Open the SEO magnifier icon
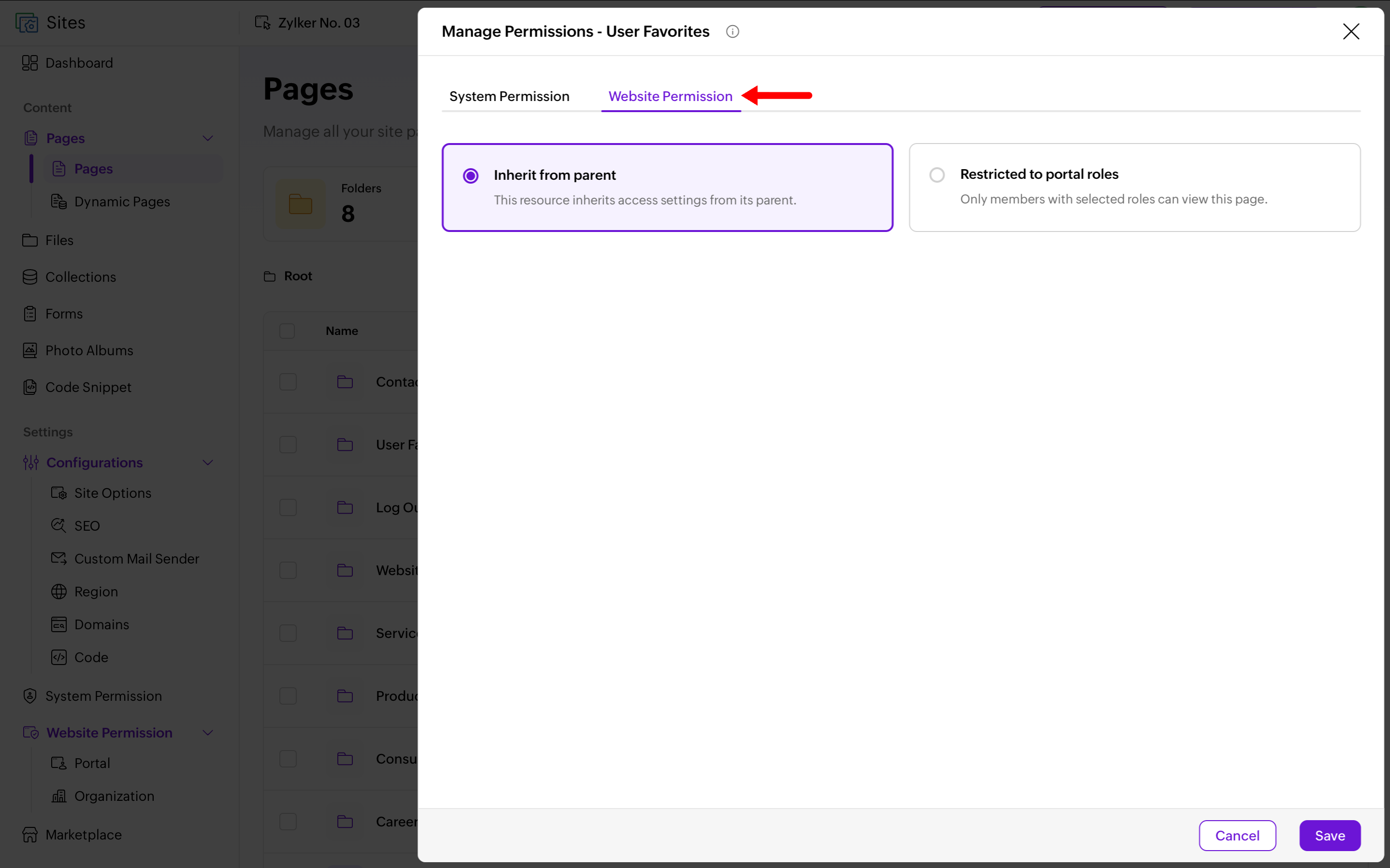This screenshot has width=1390, height=868. 59,525
